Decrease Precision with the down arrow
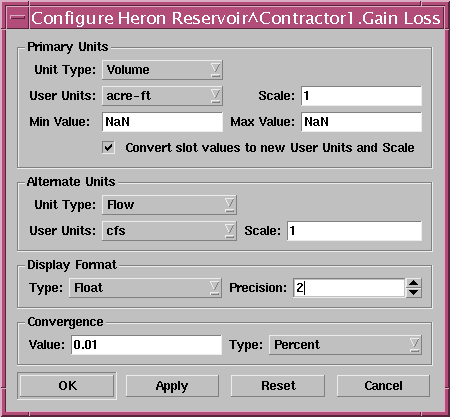 pyautogui.click(x=414, y=293)
